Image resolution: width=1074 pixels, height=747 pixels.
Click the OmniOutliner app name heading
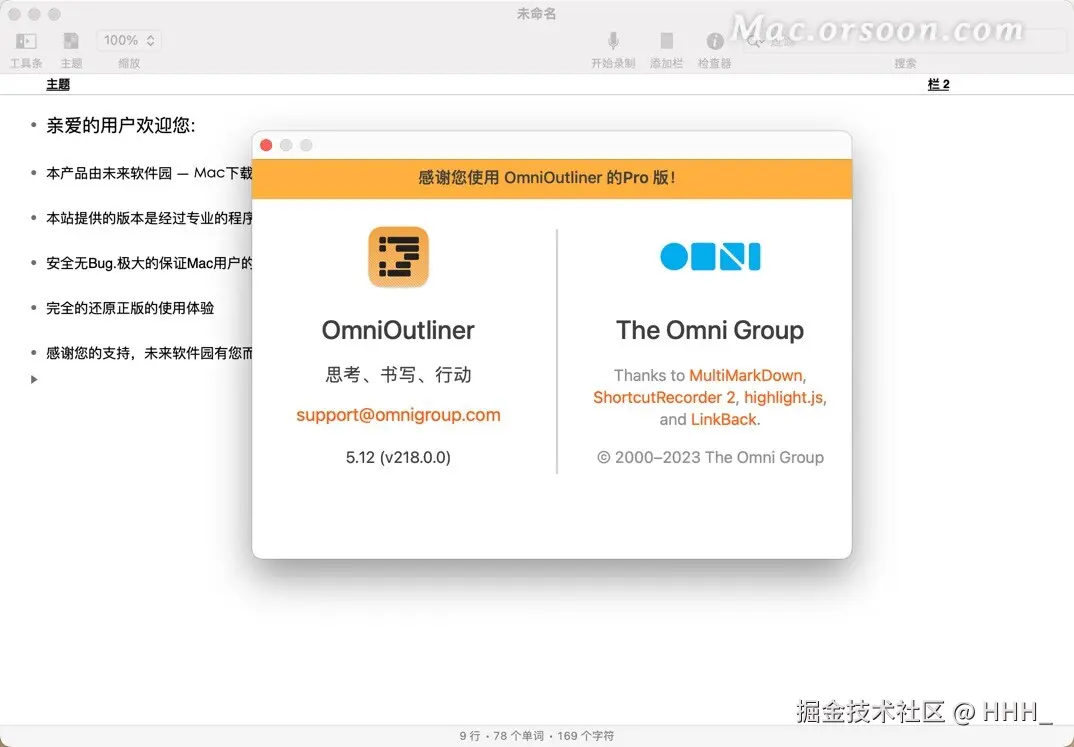tap(398, 330)
